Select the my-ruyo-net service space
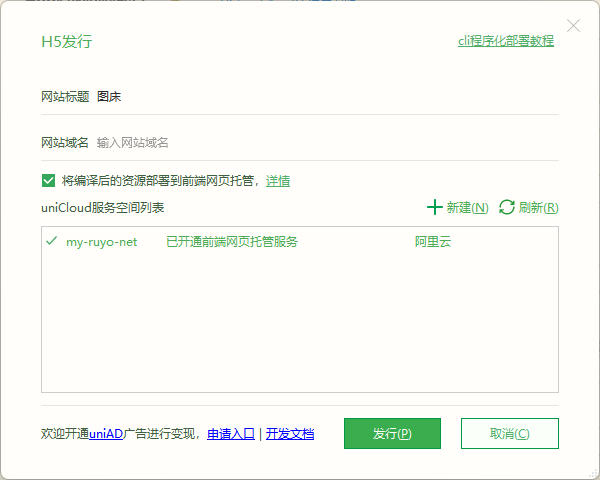The height and width of the screenshot is (480, 600). [x=101, y=242]
